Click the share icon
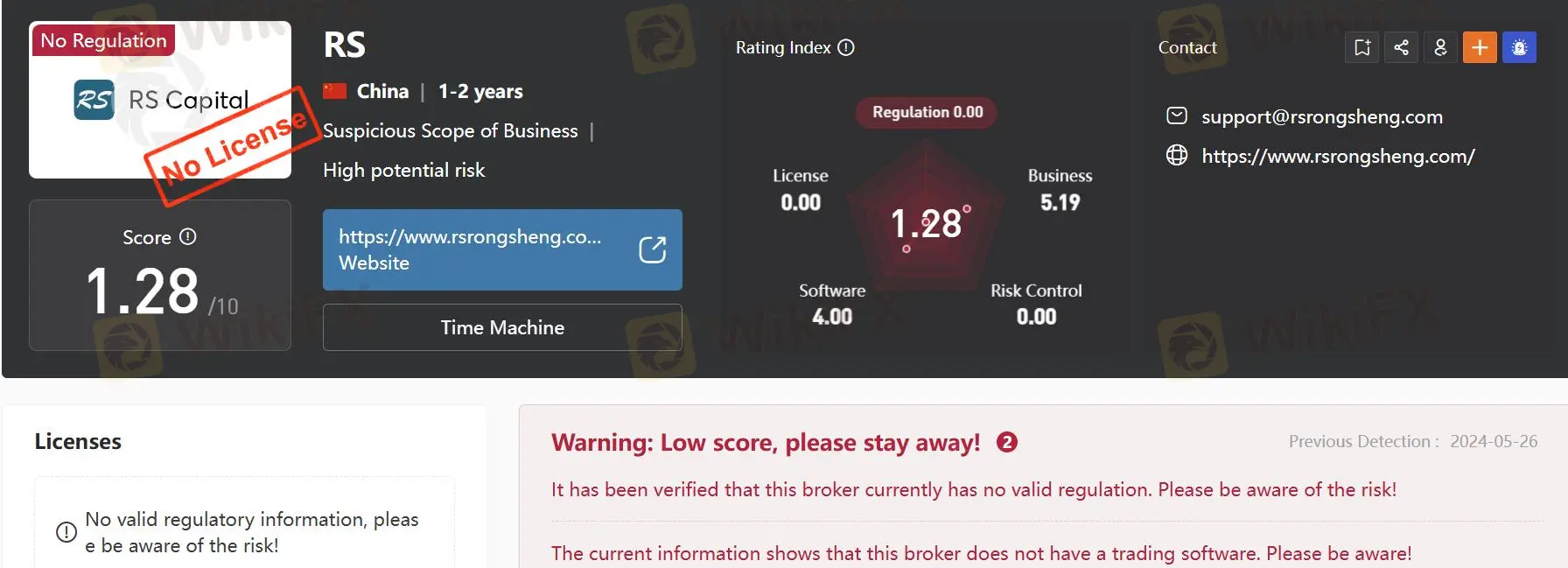The image size is (1568, 568). (x=1401, y=47)
